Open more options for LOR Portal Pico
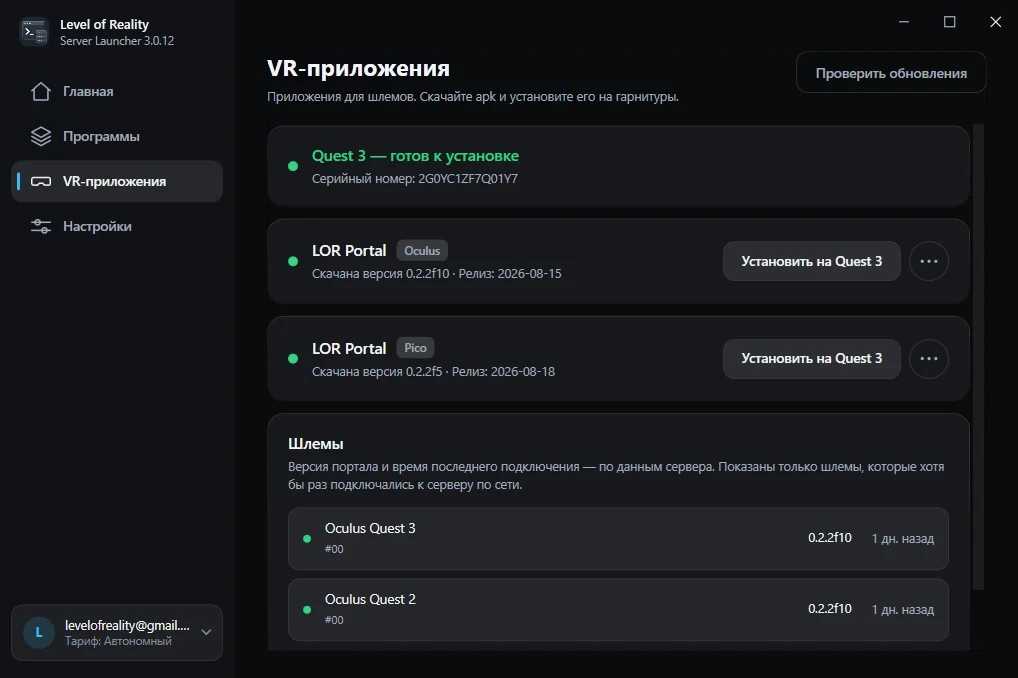The image size is (1018, 678). tap(928, 358)
